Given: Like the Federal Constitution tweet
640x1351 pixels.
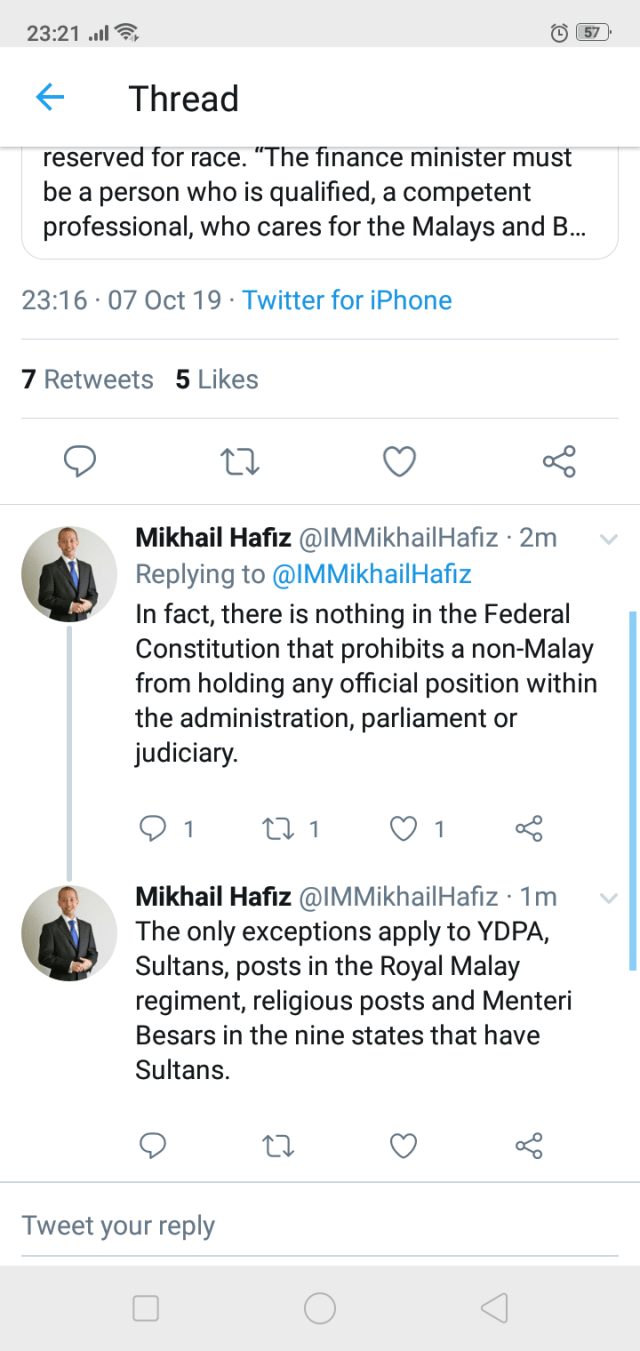Looking at the screenshot, I should (403, 828).
